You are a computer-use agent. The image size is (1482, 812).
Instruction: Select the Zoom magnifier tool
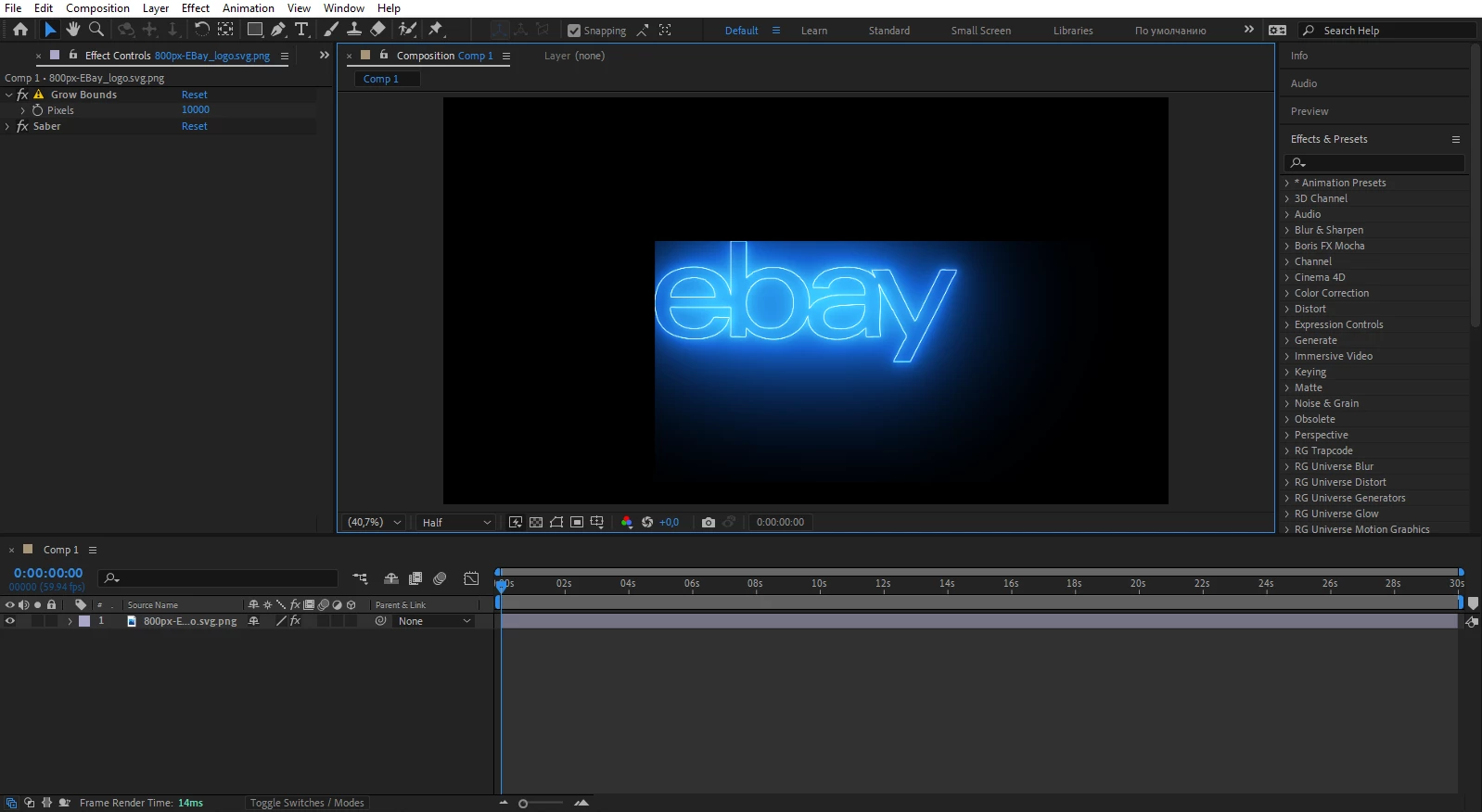click(96, 30)
